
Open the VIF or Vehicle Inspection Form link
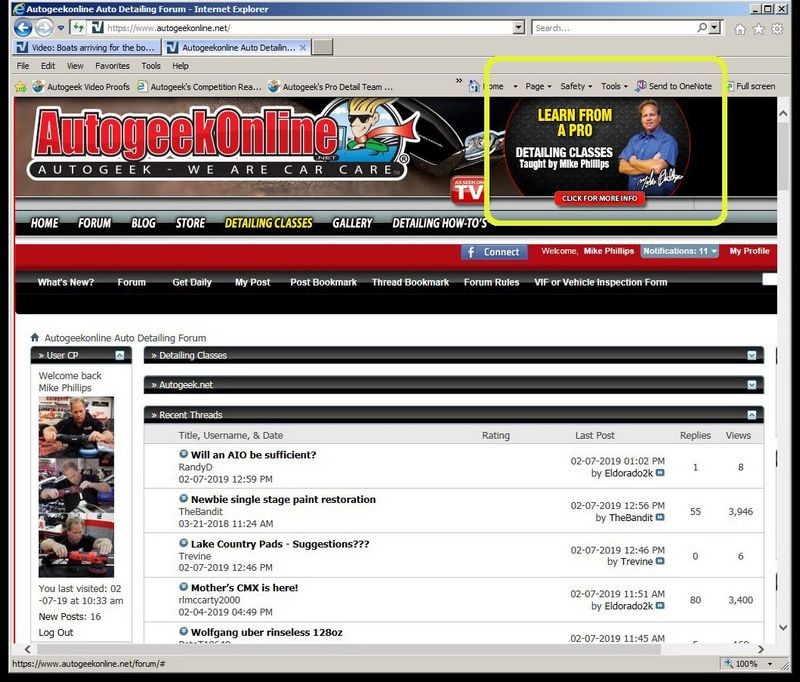click(x=601, y=282)
